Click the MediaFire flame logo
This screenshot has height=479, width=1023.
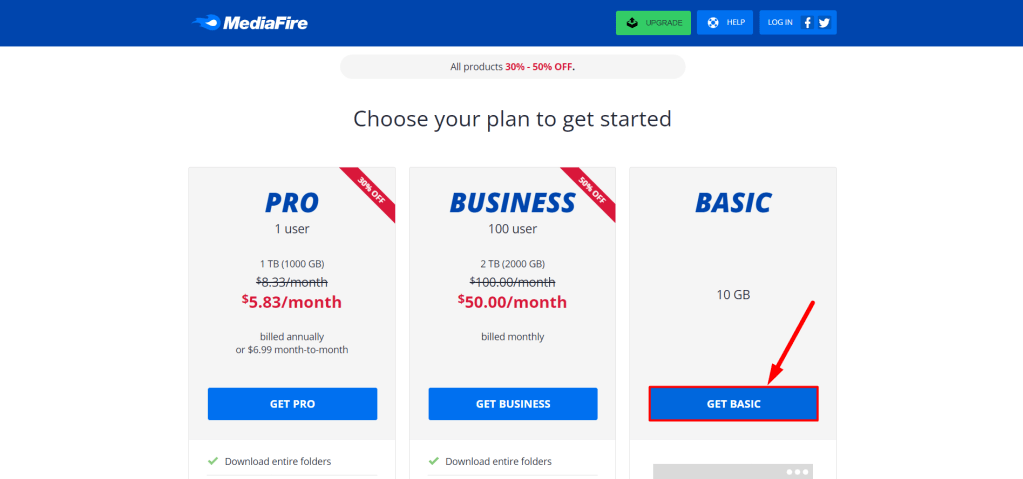coord(205,22)
